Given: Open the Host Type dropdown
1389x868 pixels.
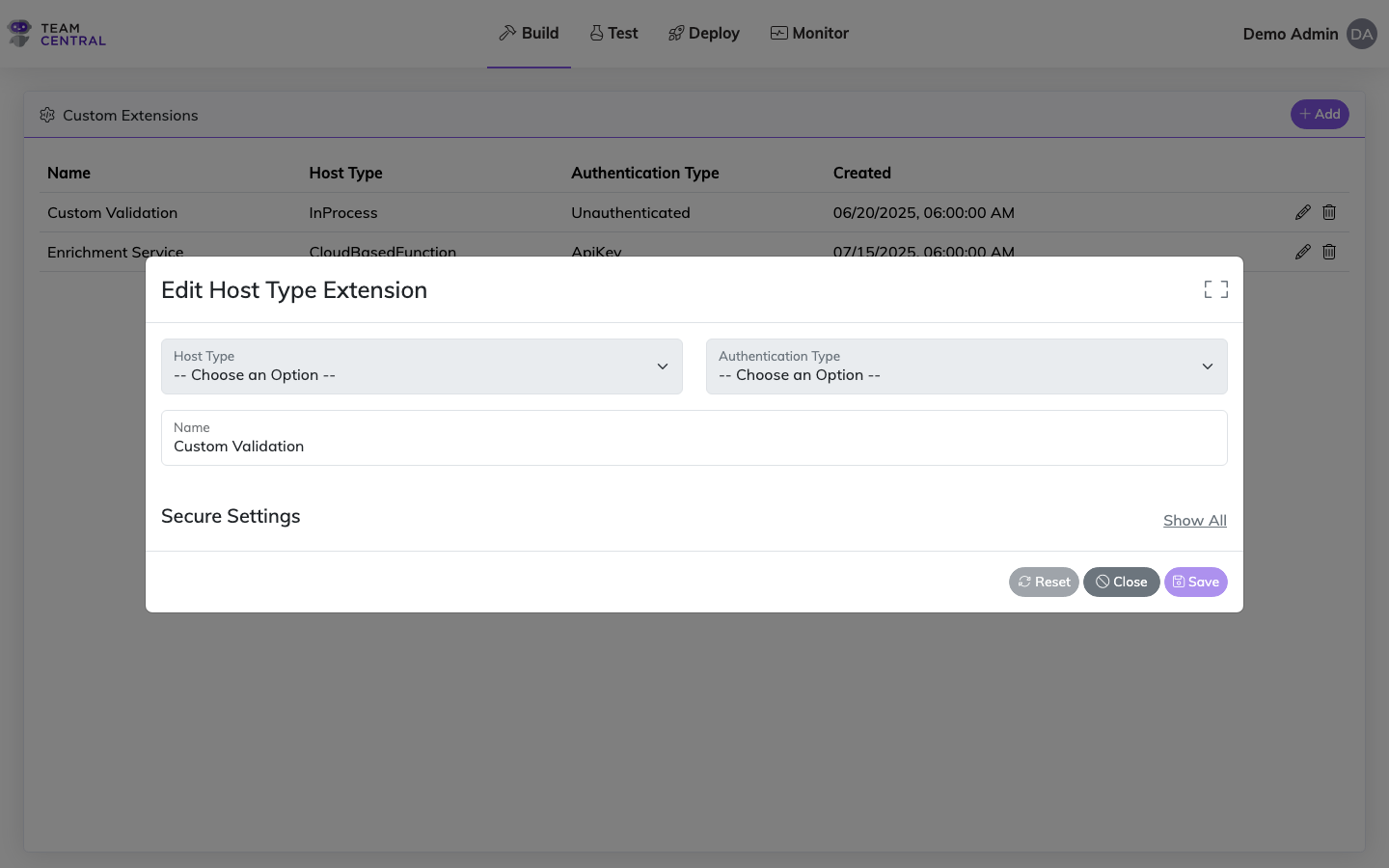Looking at the screenshot, I should point(422,366).
